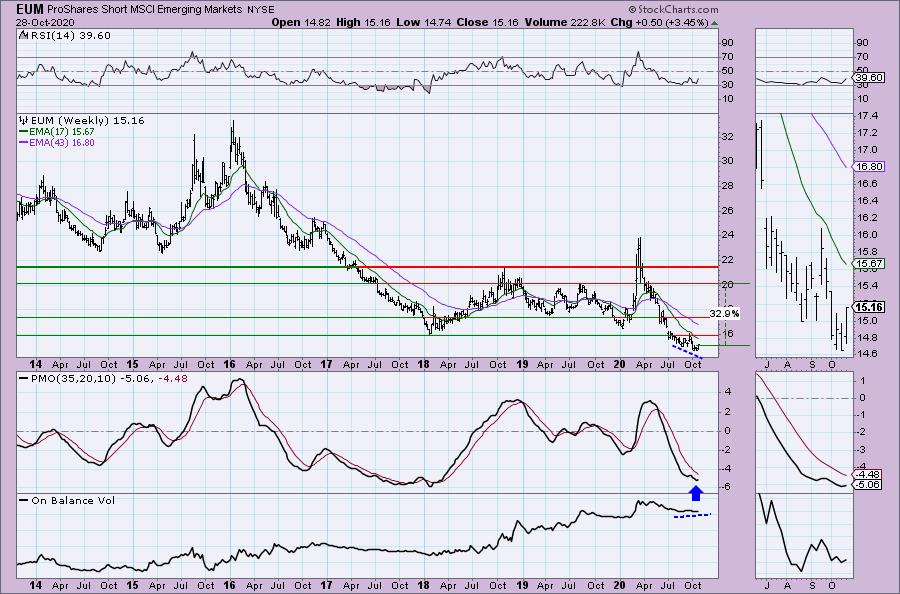Click the NYSE exchange label

pyautogui.click(x=262, y=10)
